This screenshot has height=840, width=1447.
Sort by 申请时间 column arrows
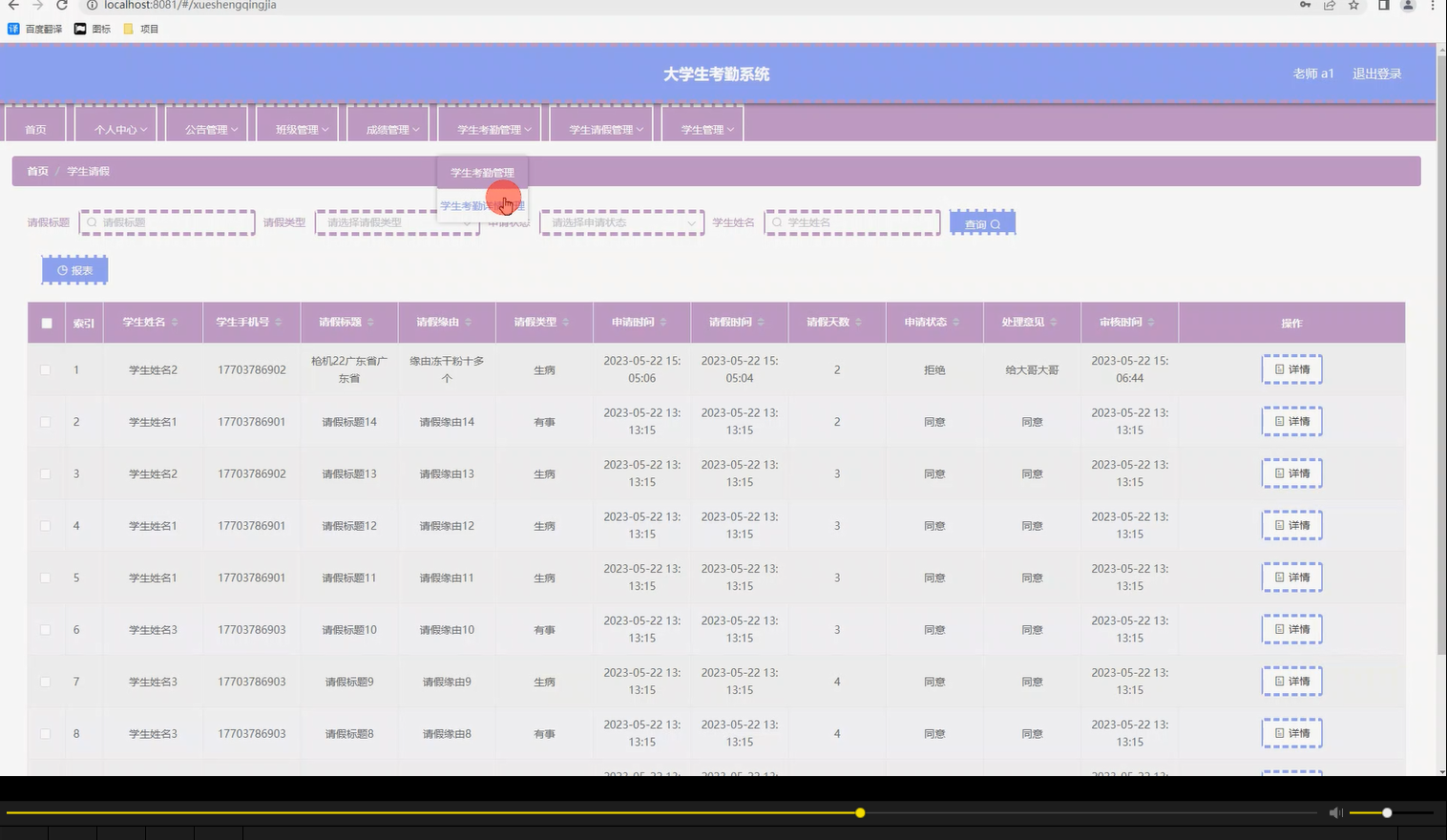point(663,323)
